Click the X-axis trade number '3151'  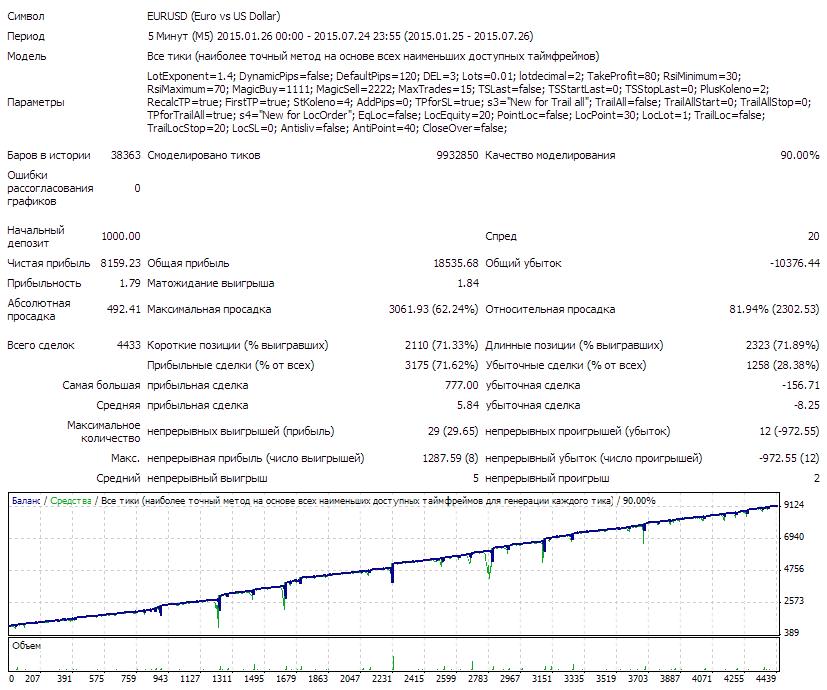coord(542,679)
